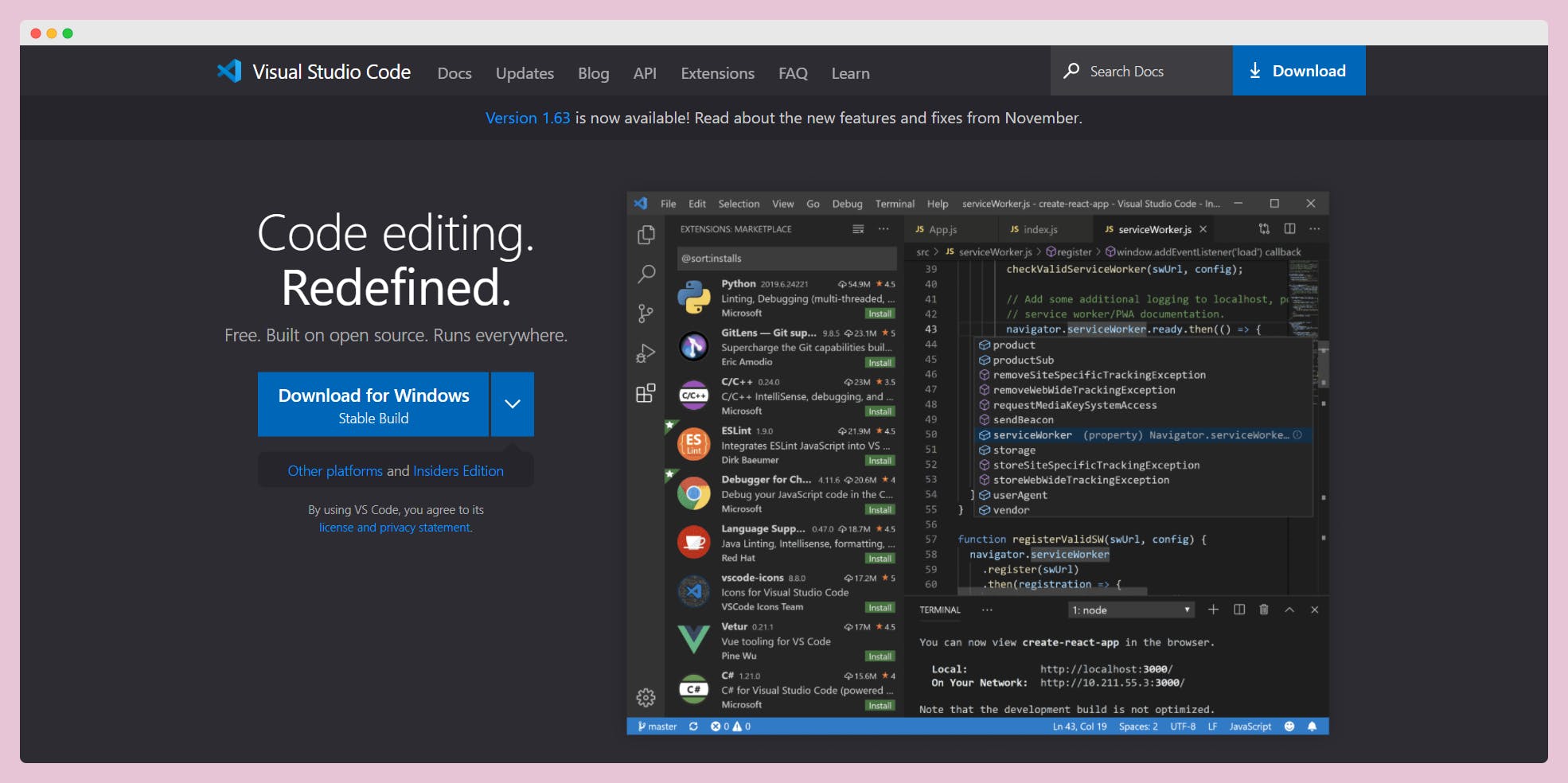Open the Insiders Edition link
This screenshot has height=783, width=1568.
click(458, 471)
